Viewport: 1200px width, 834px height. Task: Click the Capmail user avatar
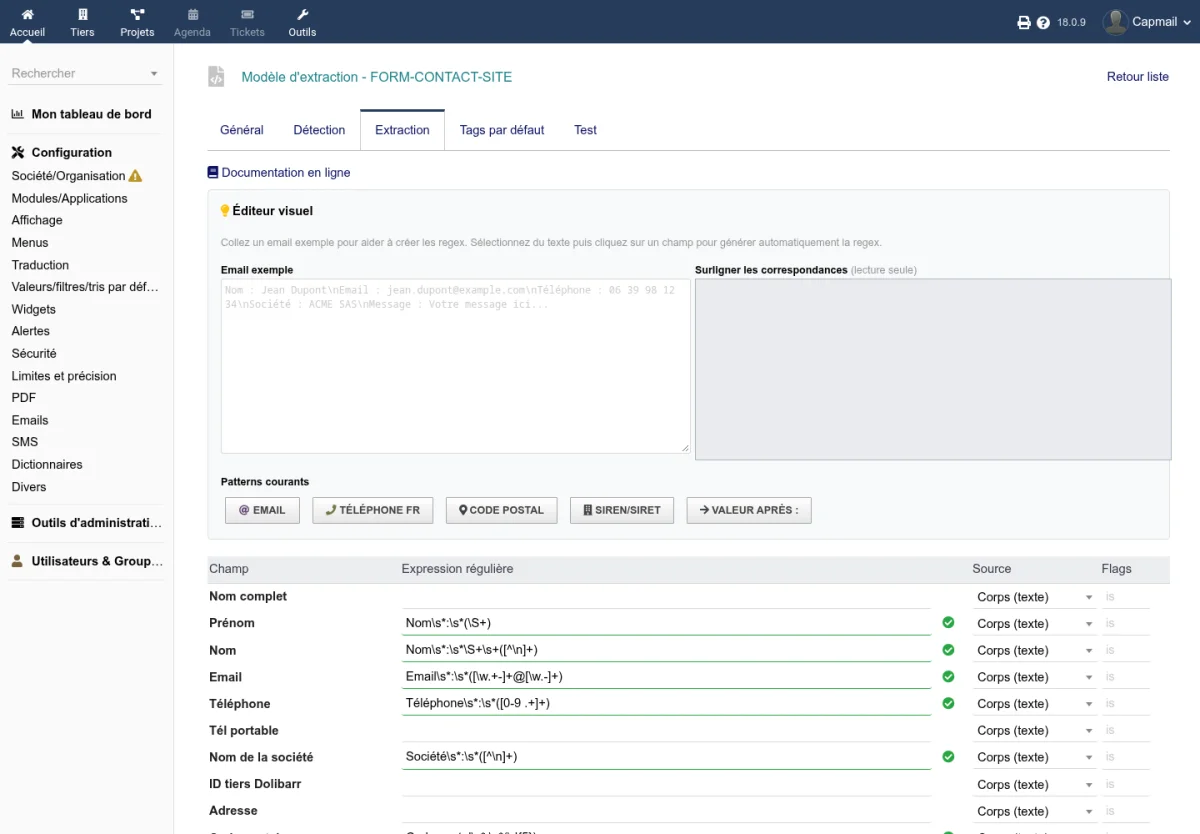[1115, 21]
